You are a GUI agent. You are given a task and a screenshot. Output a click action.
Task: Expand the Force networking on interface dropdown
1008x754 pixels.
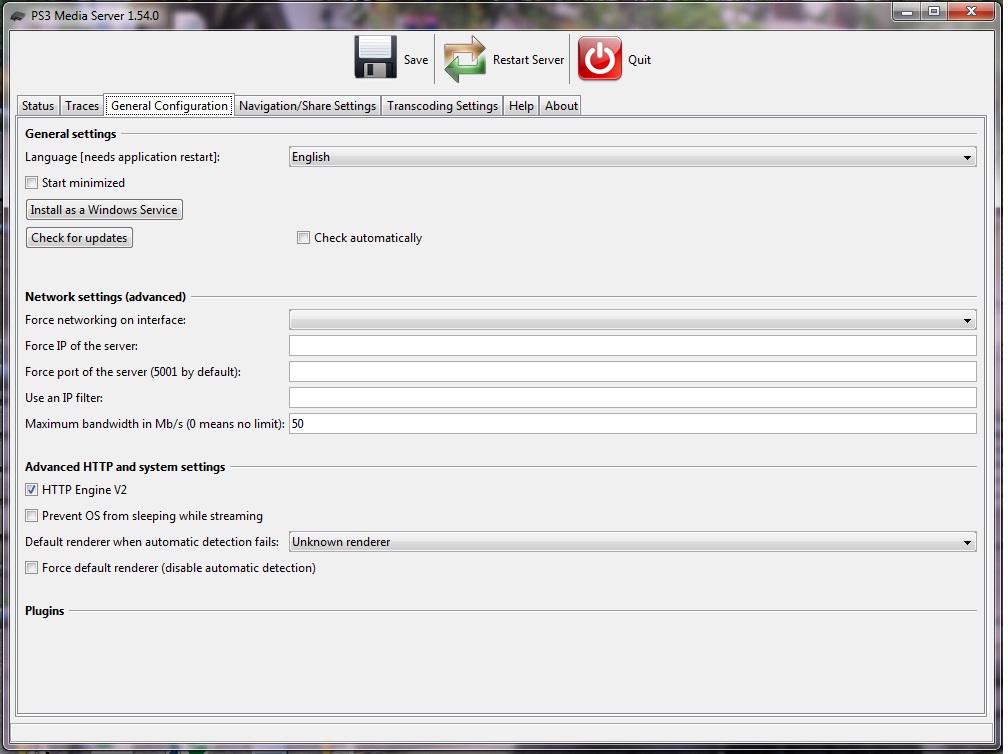coord(633,320)
